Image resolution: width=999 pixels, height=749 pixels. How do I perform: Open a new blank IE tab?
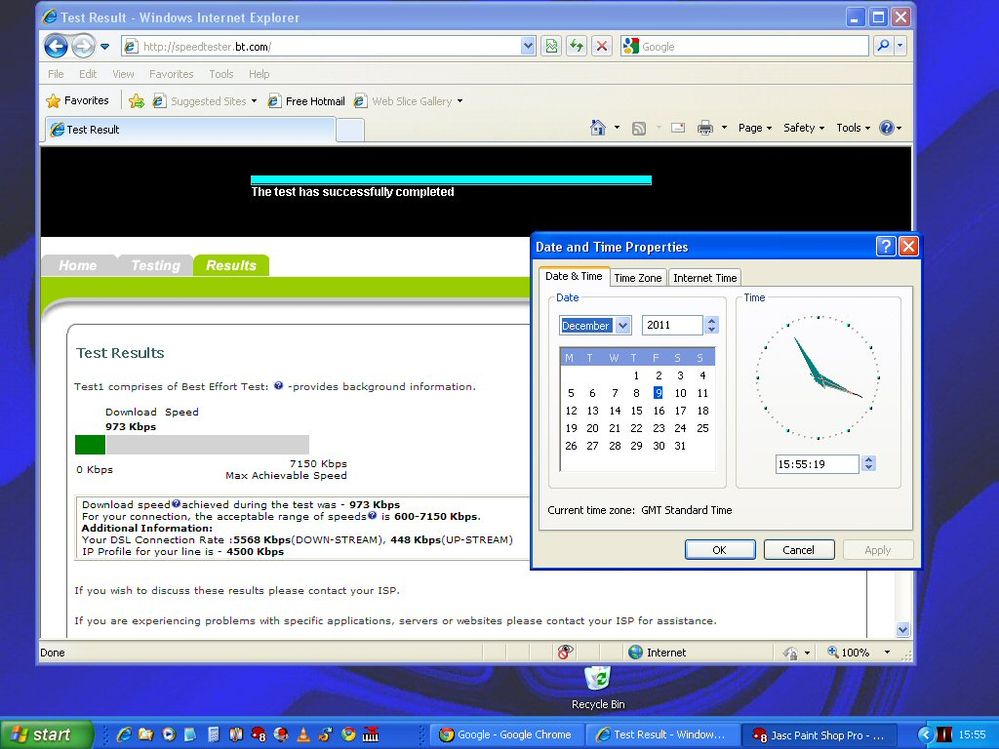350,130
